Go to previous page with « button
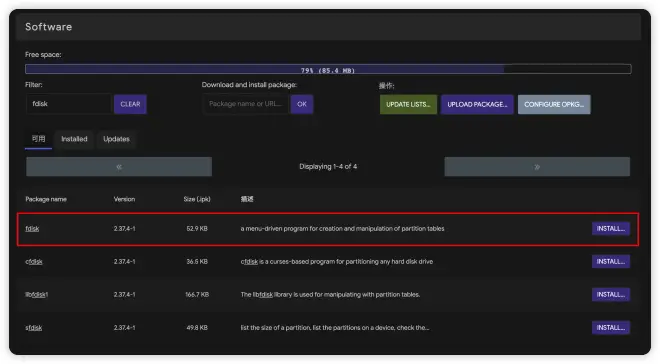The height and width of the screenshot is (364, 660). pos(119,167)
